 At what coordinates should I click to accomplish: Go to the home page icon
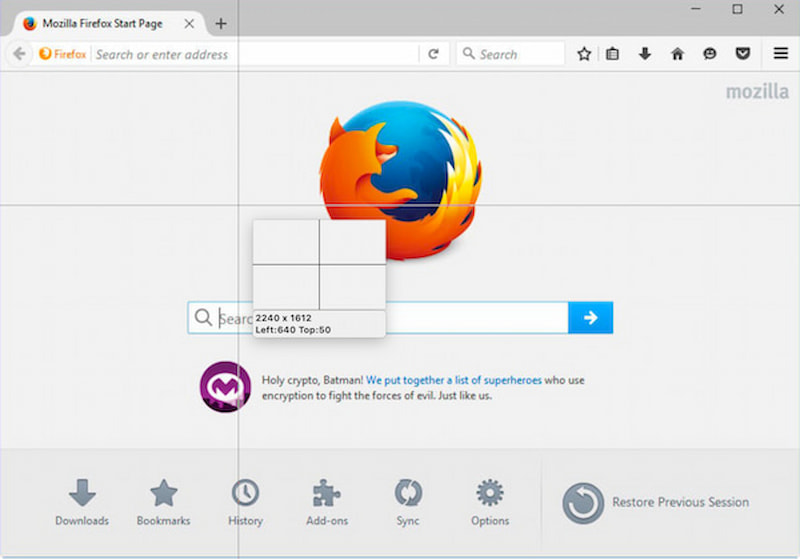pos(677,54)
